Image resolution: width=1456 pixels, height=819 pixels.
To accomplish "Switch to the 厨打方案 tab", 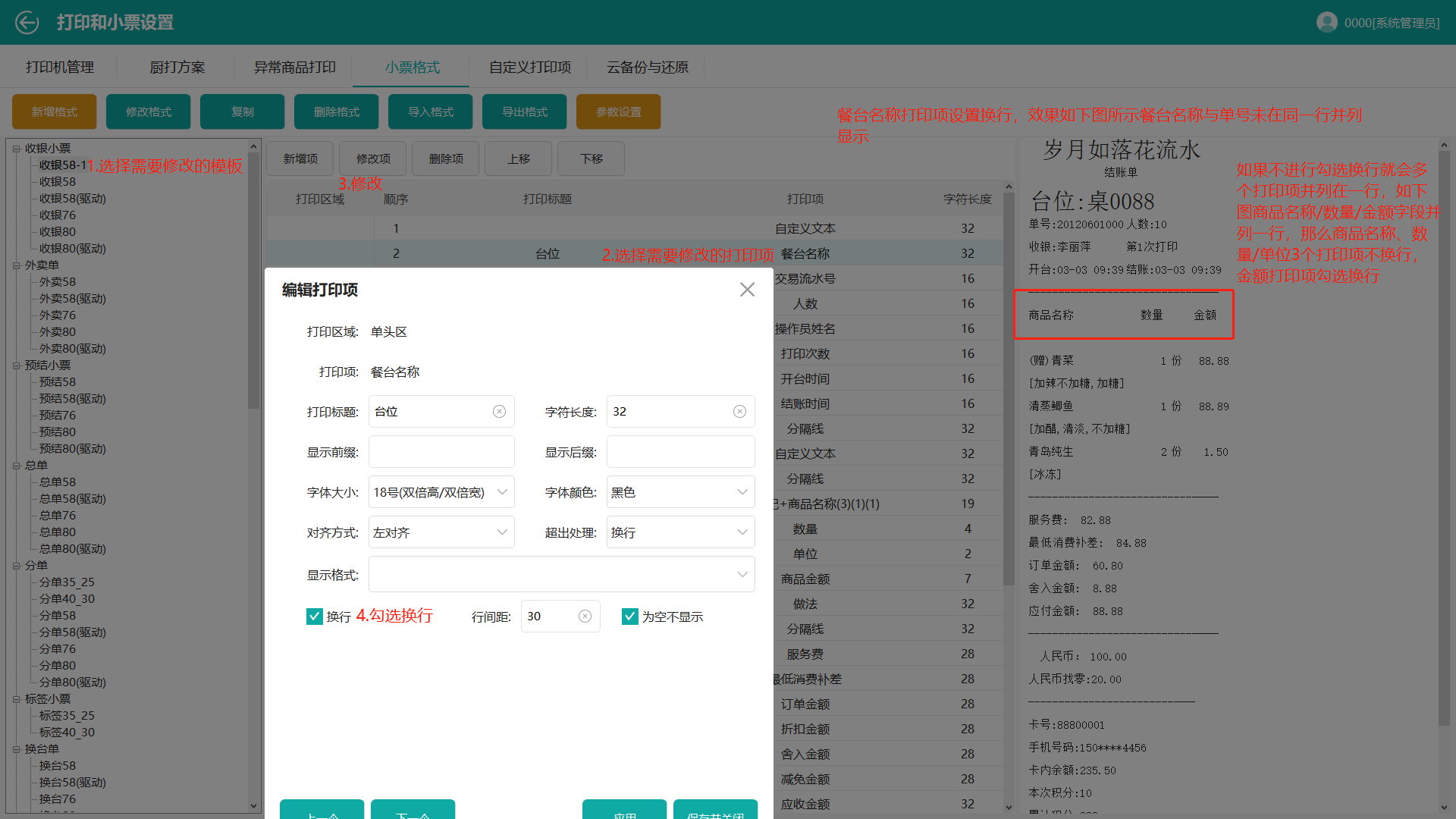I will click(x=177, y=67).
